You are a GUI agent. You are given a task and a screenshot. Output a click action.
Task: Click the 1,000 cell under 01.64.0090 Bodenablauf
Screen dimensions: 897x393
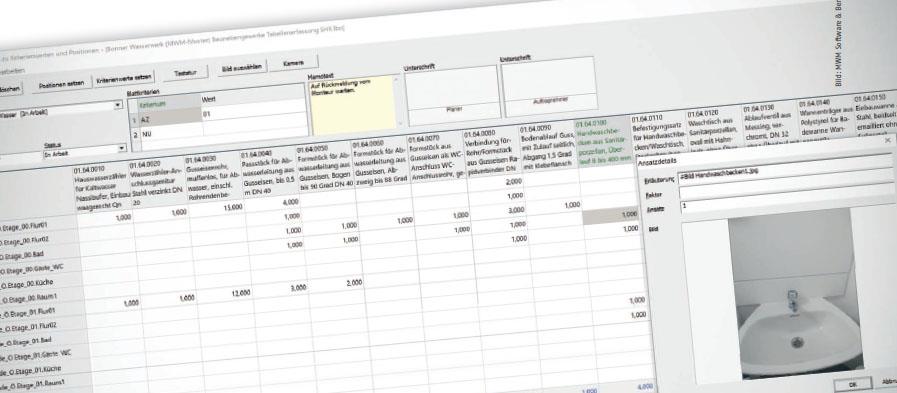click(553, 205)
